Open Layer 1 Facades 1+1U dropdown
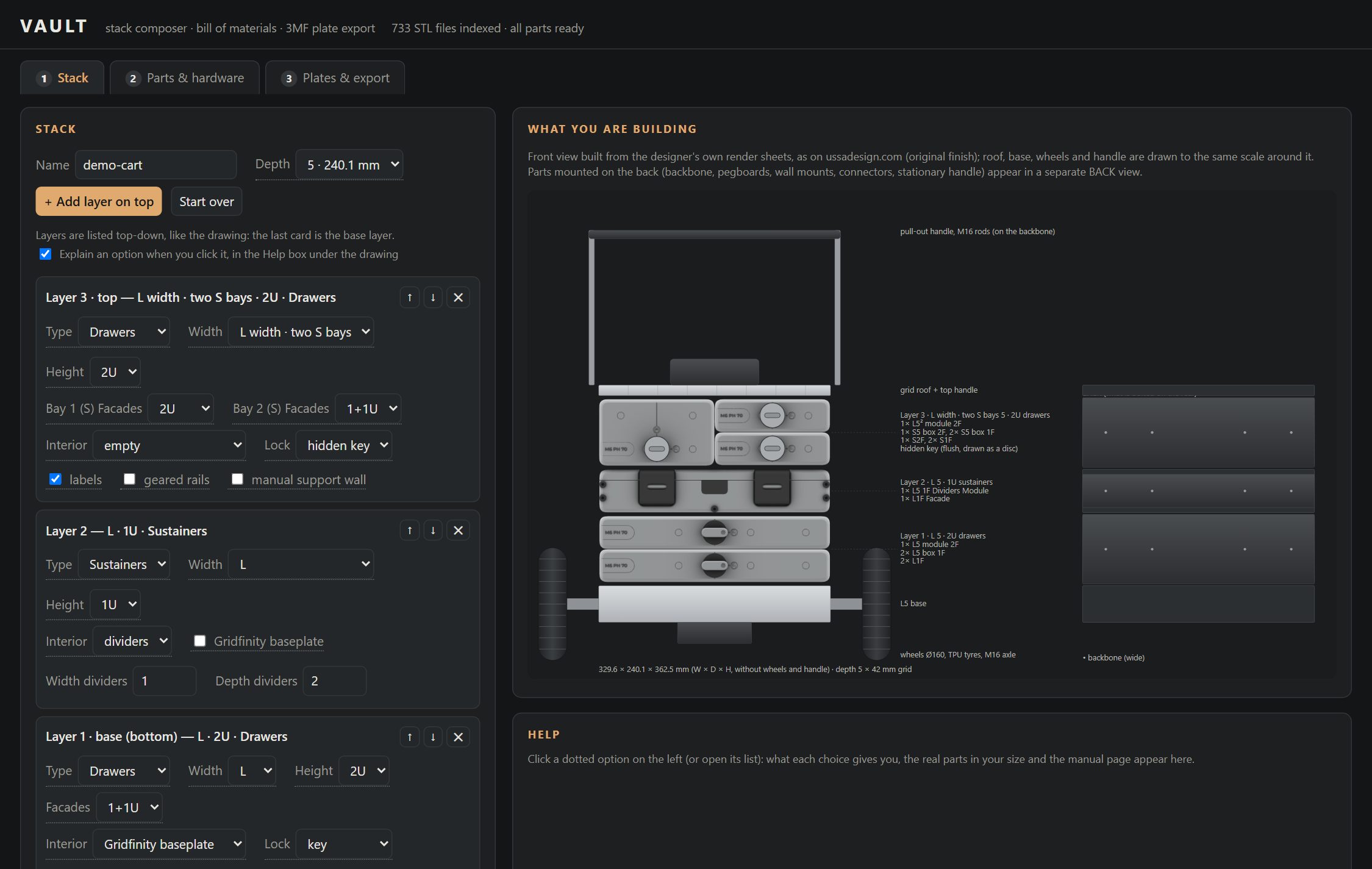1372x869 pixels. (x=129, y=807)
